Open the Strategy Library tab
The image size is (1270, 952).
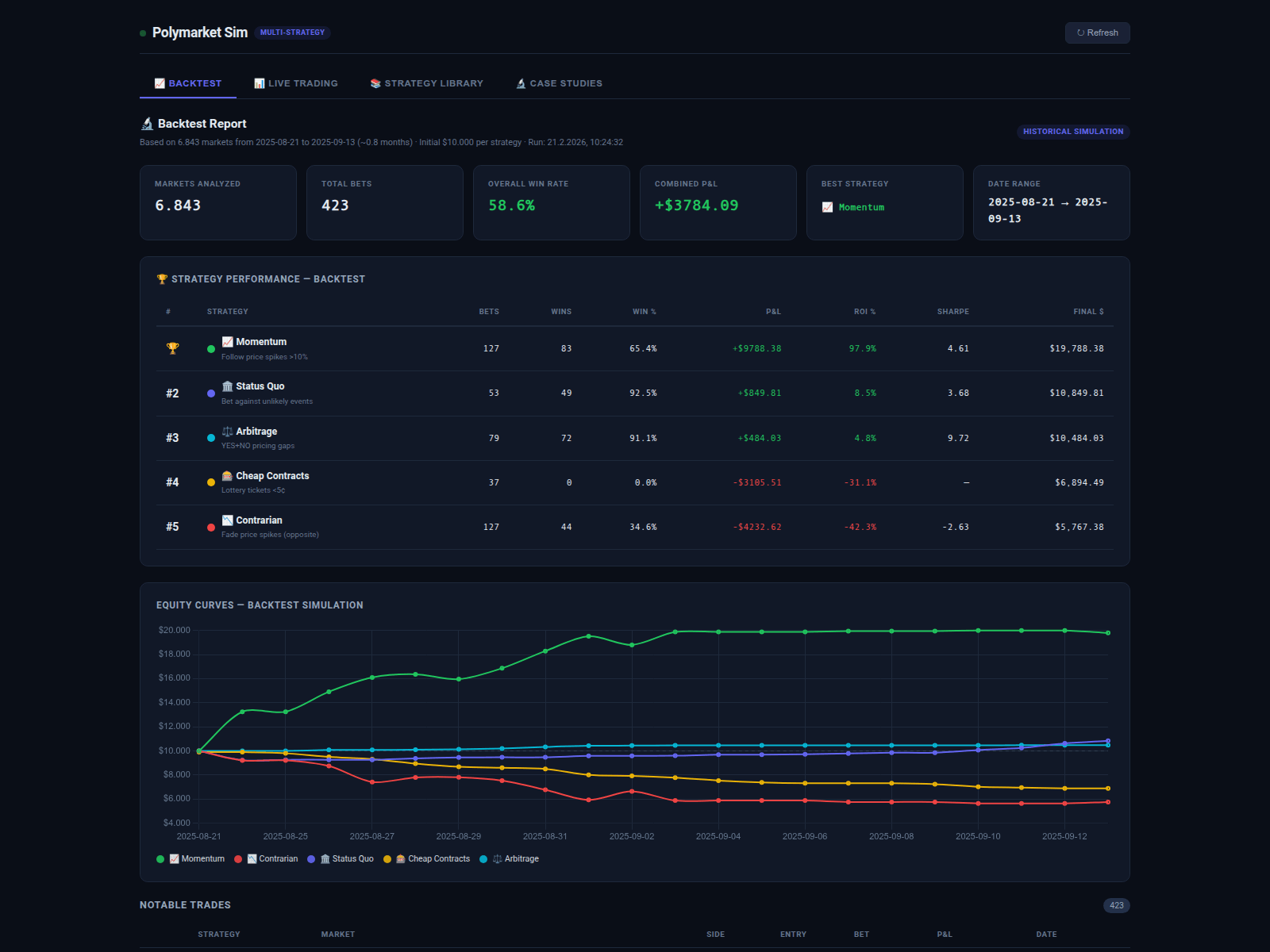coord(426,83)
